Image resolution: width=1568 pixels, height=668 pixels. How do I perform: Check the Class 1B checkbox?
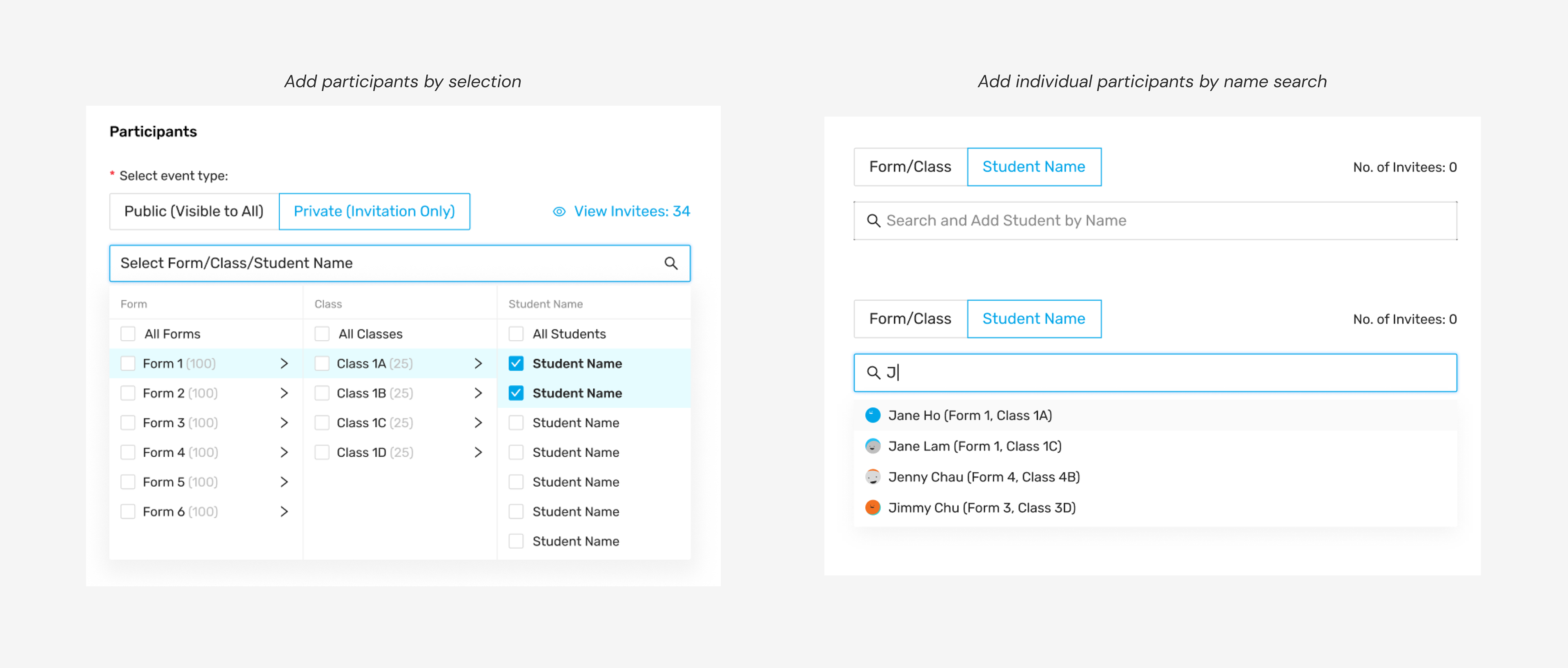point(322,393)
